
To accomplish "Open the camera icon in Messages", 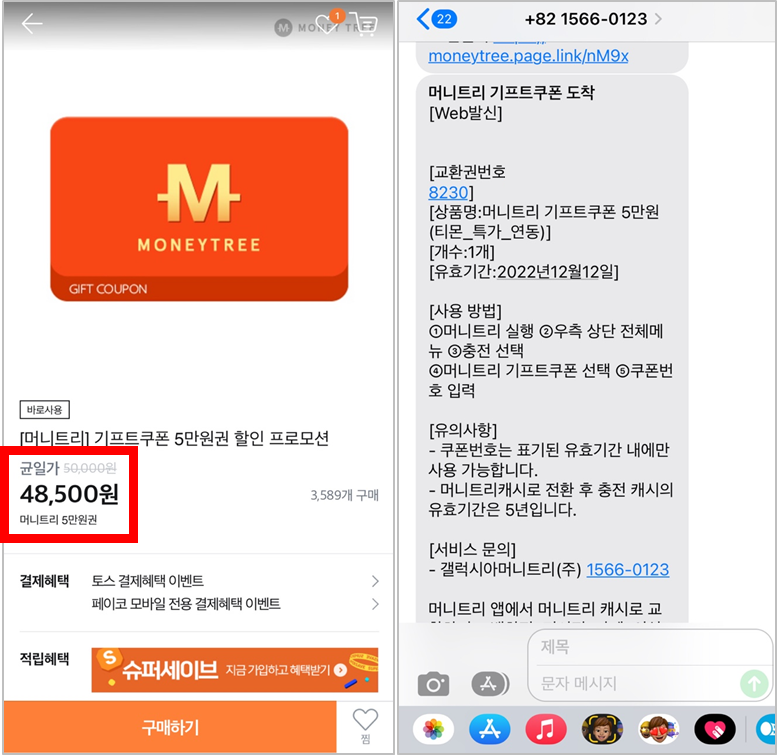I will click(x=434, y=684).
